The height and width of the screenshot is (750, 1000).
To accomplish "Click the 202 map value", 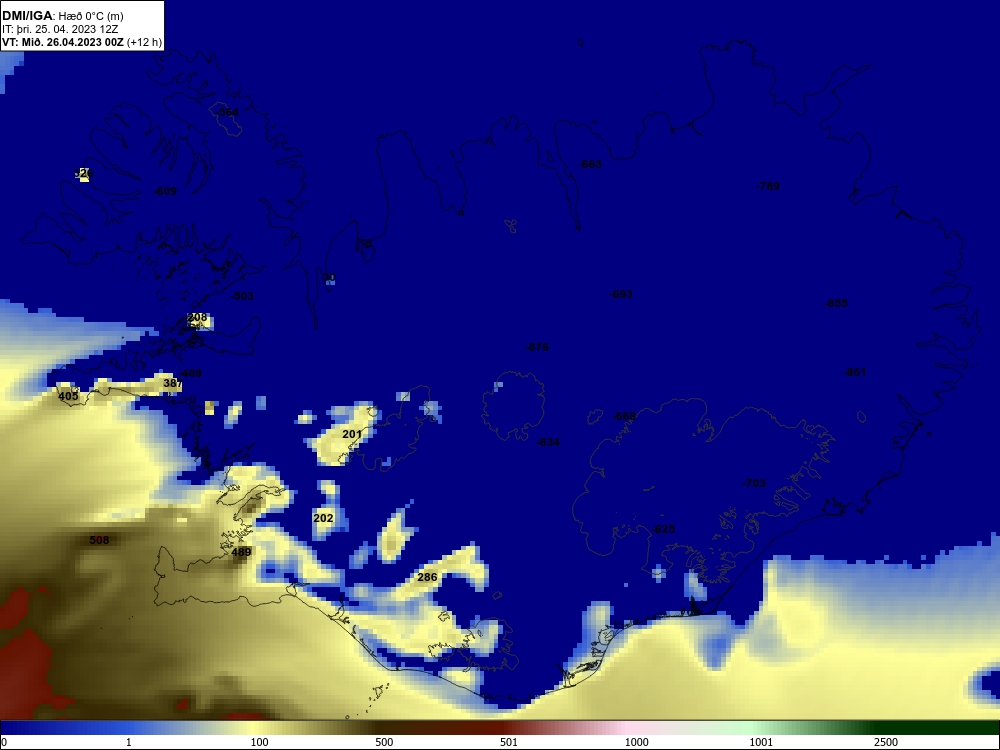I will [323, 518].
